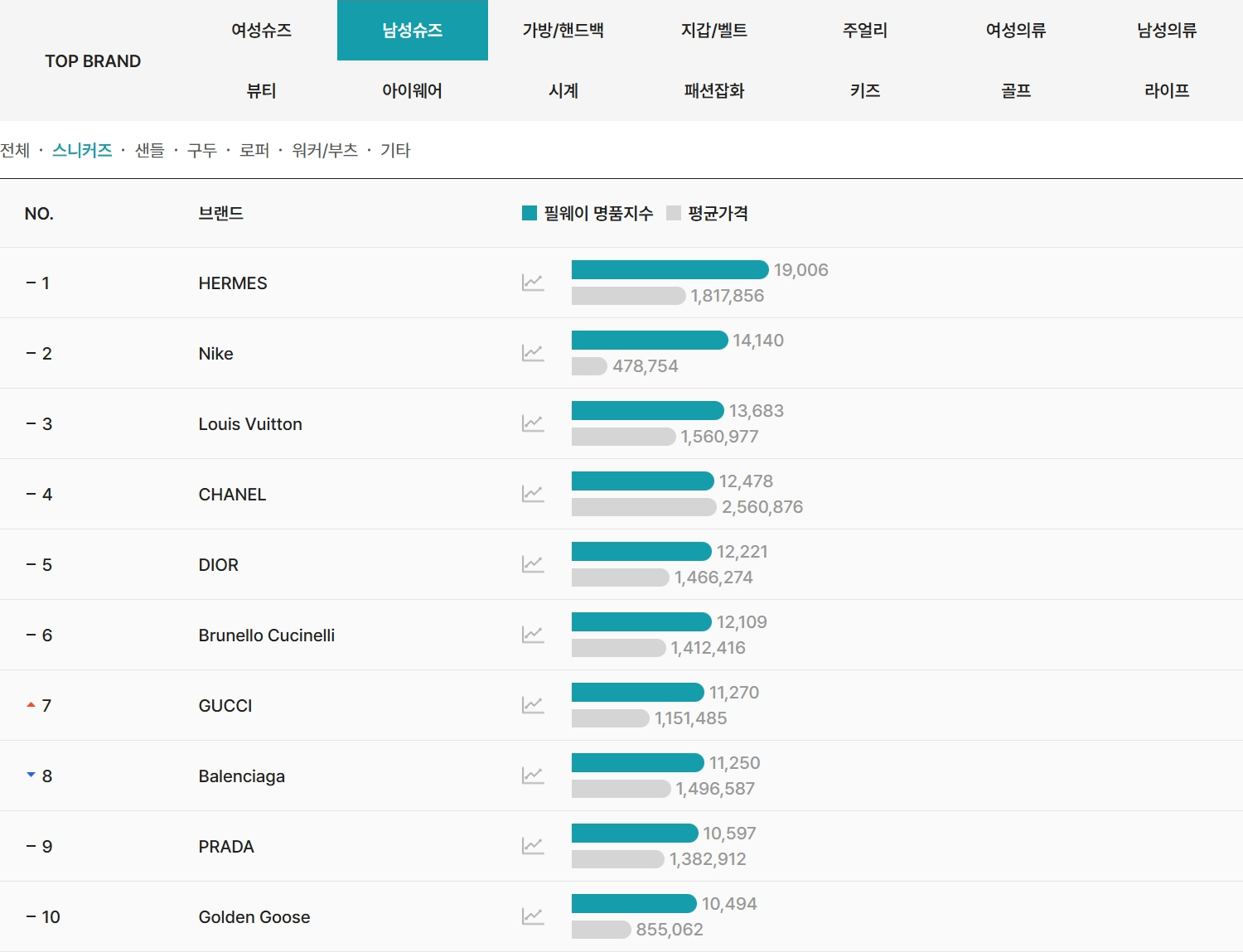Click the Louis Vuitton index value 13,683

[757, 411]
